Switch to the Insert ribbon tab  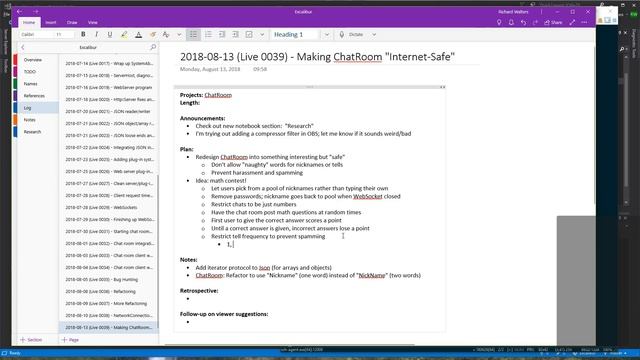tap(51, 22)
